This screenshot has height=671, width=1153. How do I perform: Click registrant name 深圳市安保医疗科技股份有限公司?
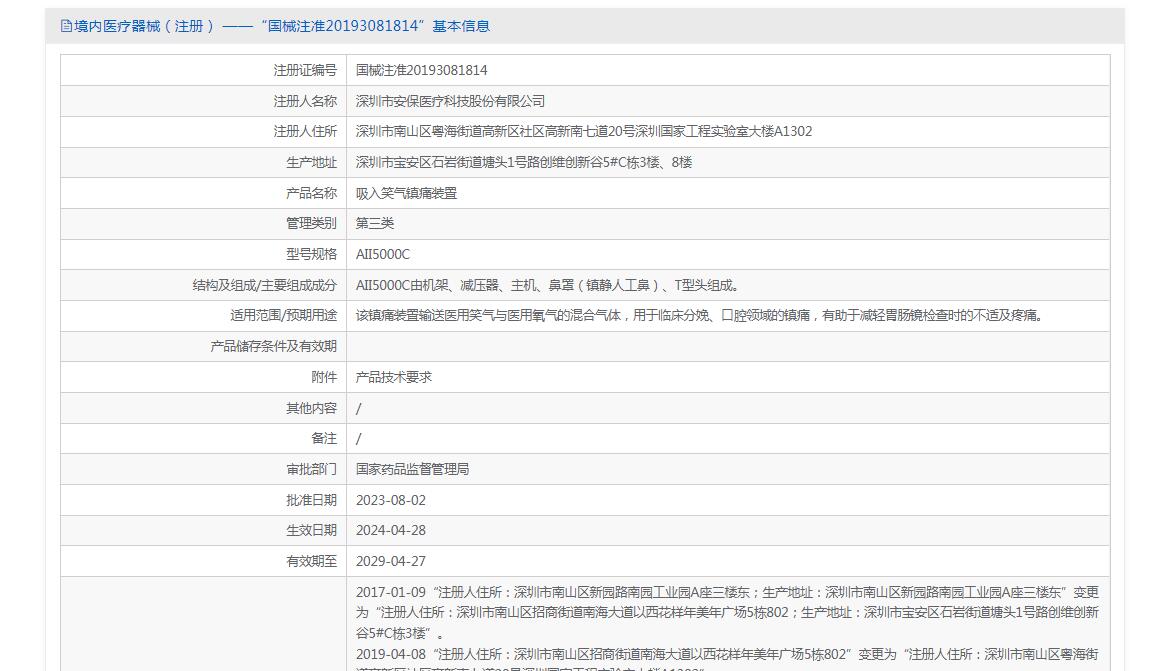pos(450,101)
